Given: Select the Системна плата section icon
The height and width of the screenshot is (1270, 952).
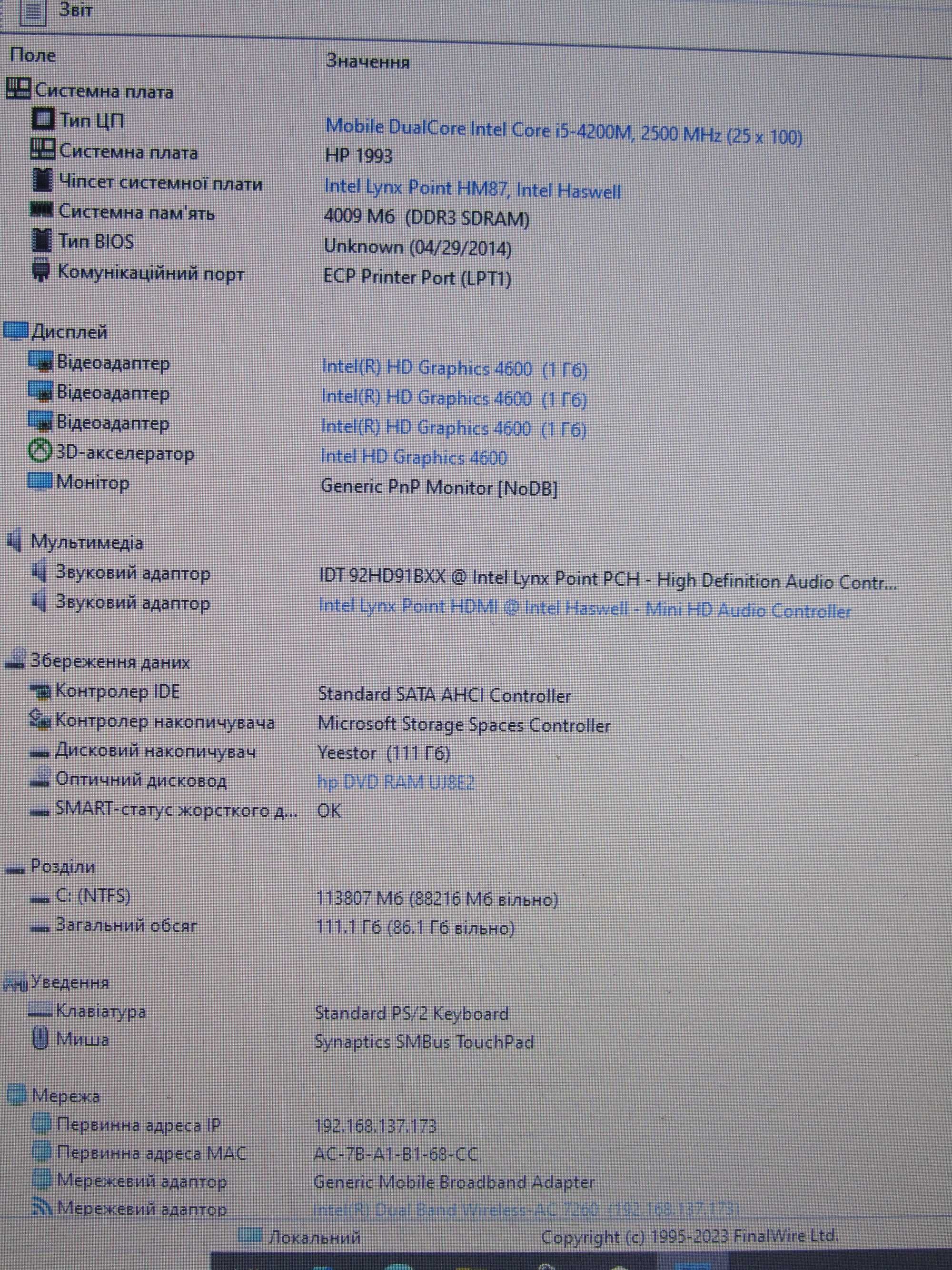Looking at the screenshot, I should pos(19,89).
